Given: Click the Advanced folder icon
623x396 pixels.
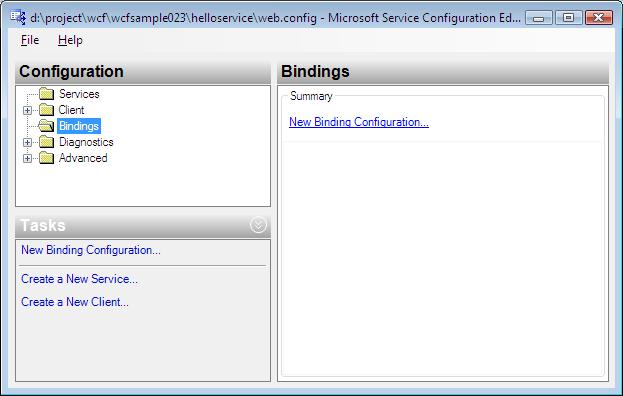Looking at the screenshot, I should click(46, 158).
